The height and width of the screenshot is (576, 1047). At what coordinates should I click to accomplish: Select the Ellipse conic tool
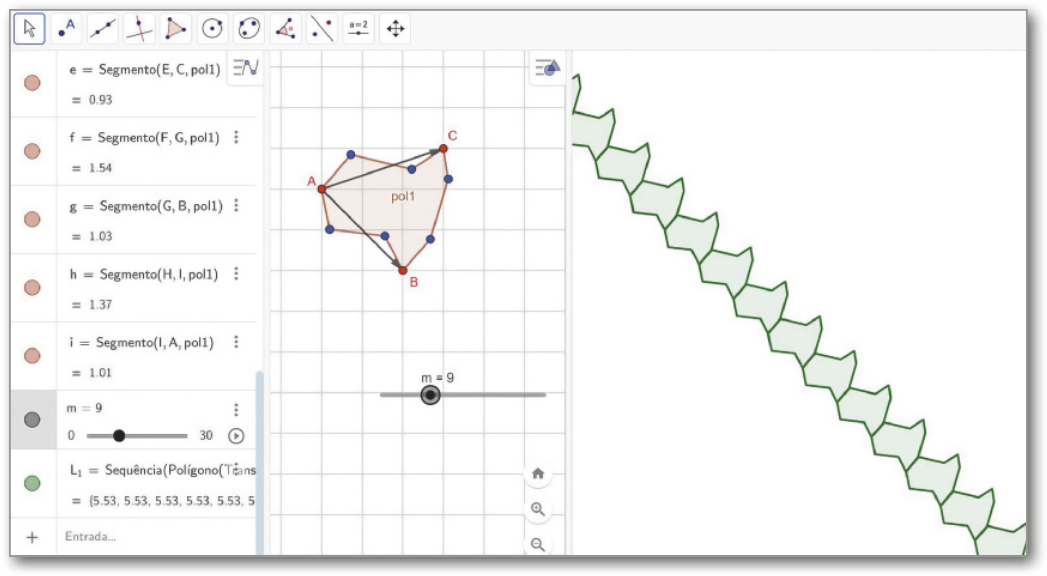249,29
